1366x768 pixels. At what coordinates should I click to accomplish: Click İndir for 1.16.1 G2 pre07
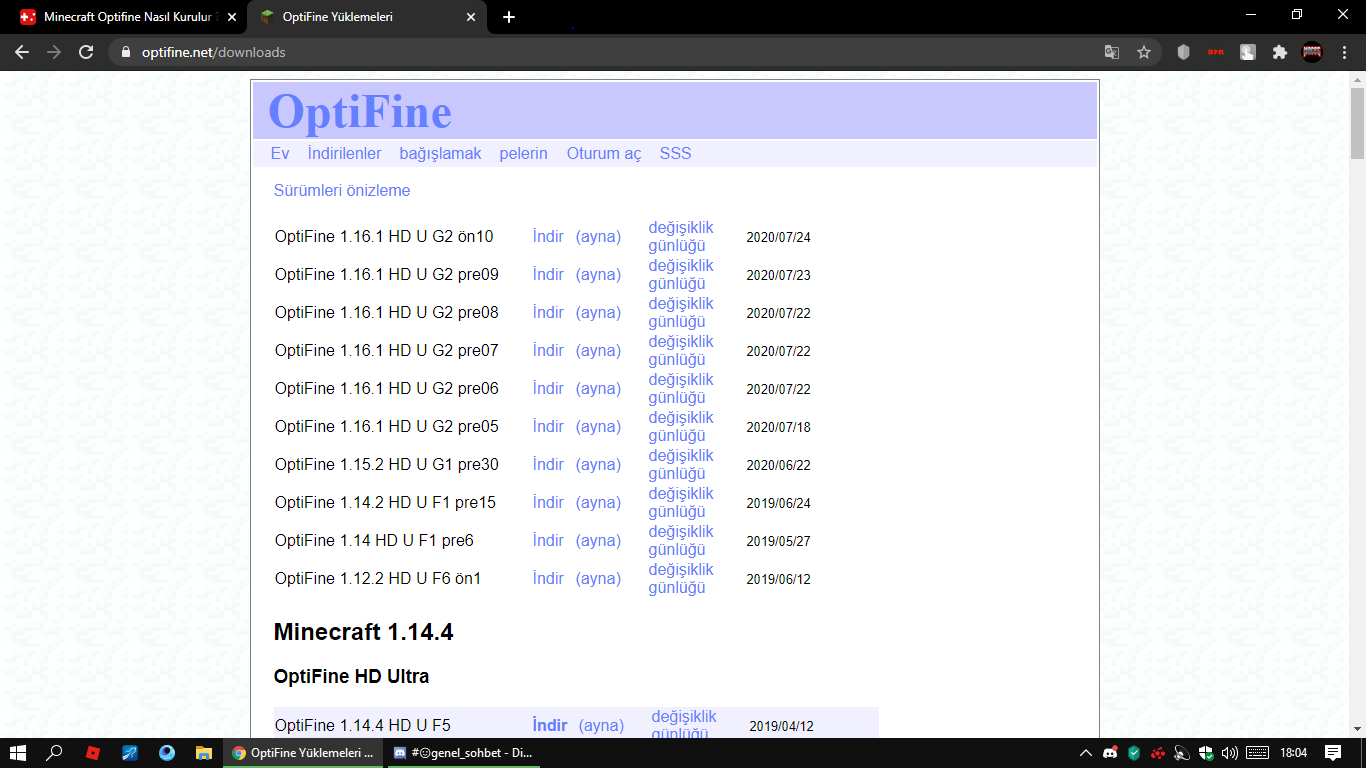pyautogui.click(x=548, y=351)
